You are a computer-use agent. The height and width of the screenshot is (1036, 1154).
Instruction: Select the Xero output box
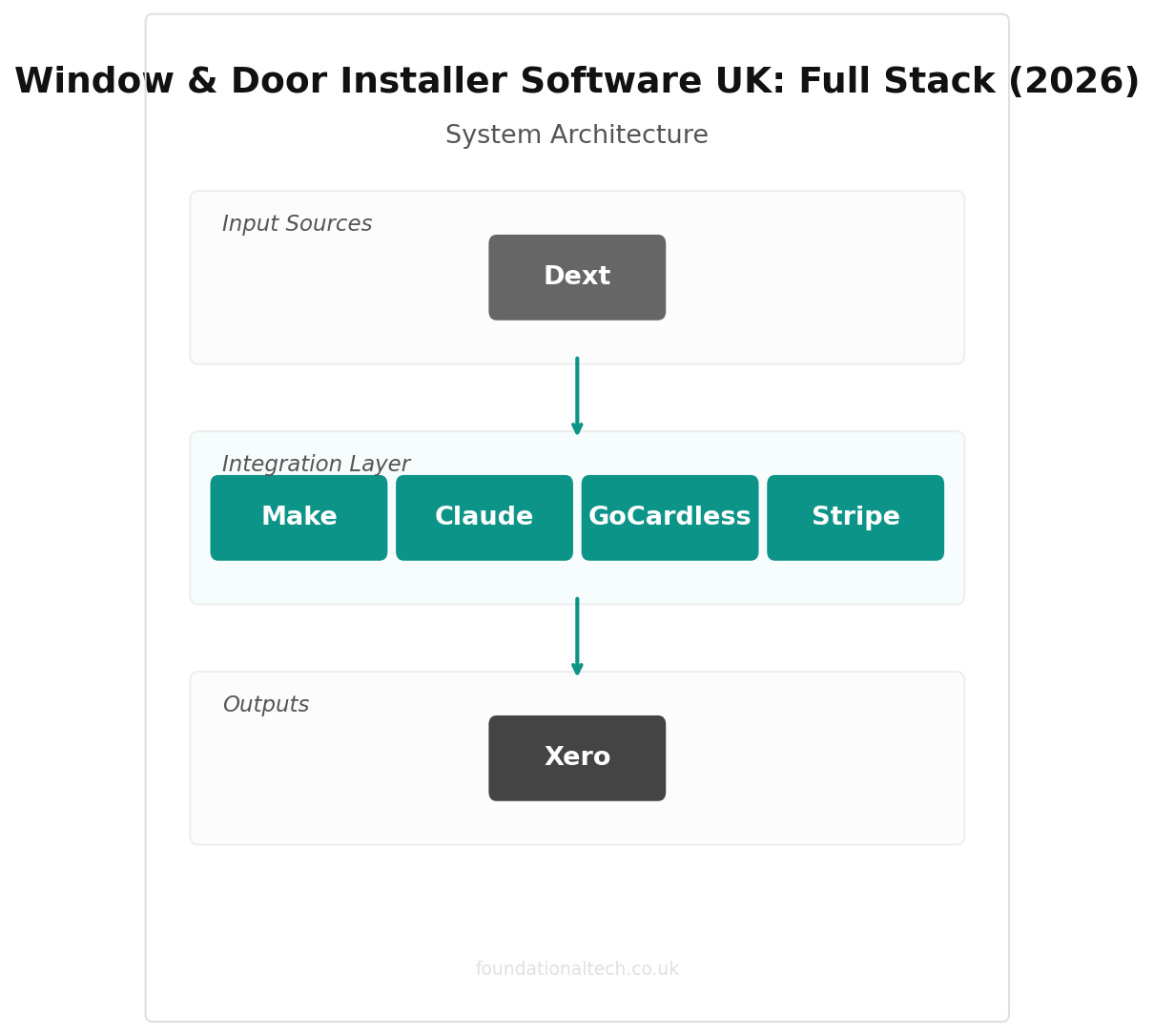[577, 758]
